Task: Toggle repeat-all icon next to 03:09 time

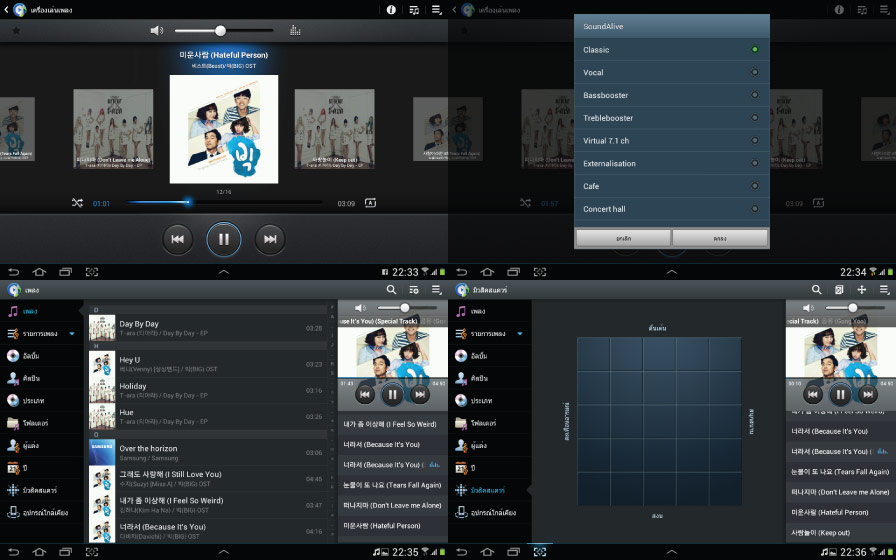Action: tap(370, 203)
